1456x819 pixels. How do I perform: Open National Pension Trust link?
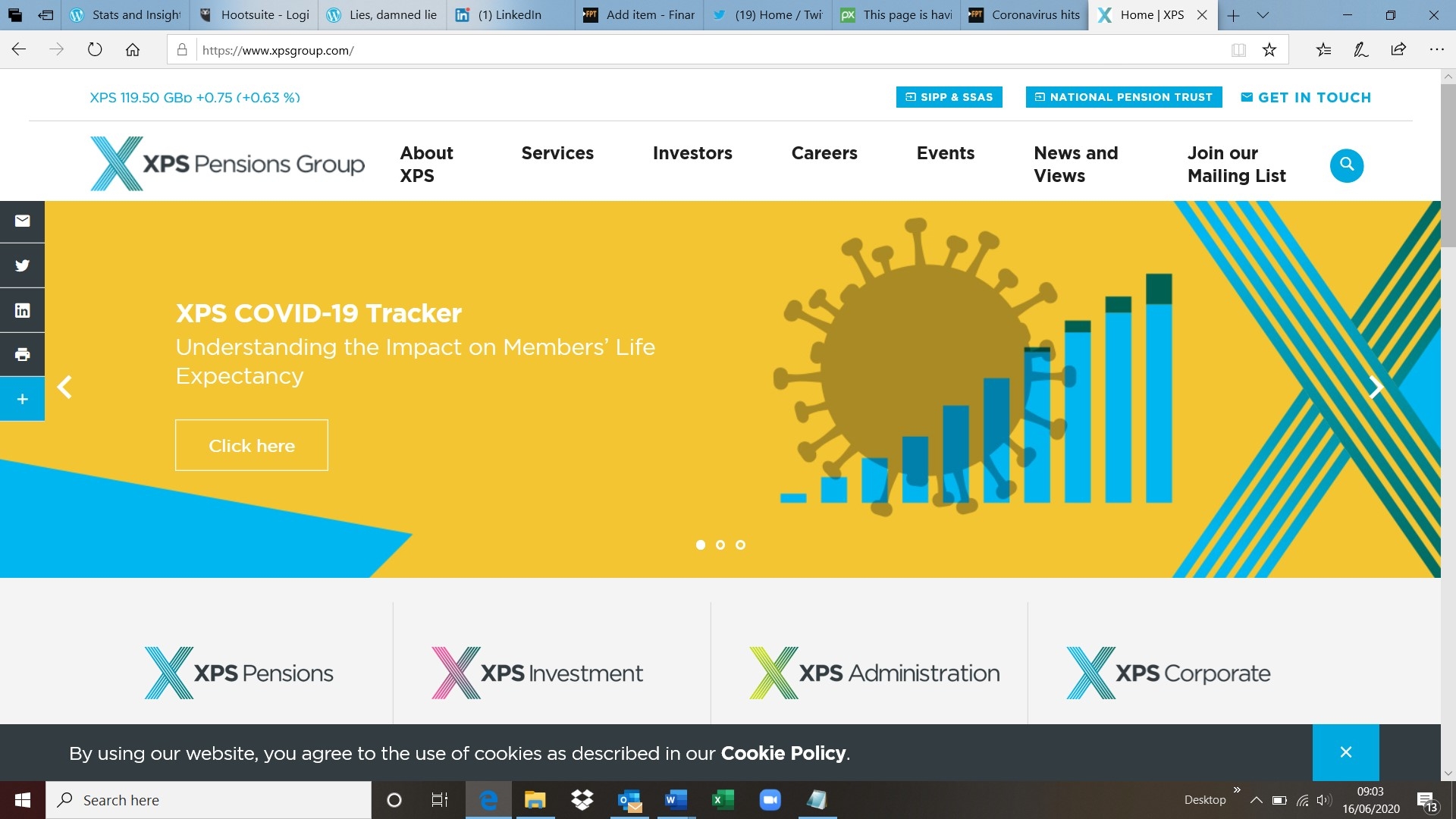coord(1124,97)
